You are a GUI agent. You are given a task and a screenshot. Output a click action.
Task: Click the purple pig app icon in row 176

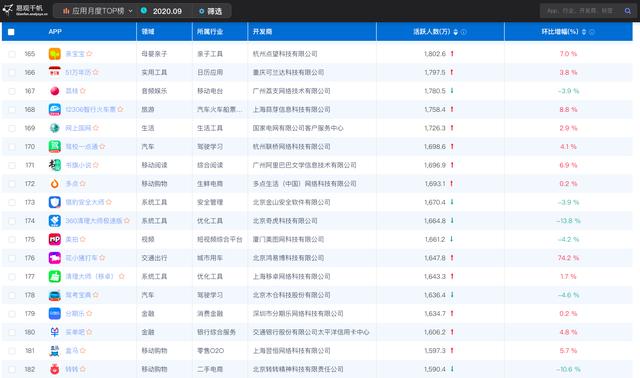[x=55, y=258]
